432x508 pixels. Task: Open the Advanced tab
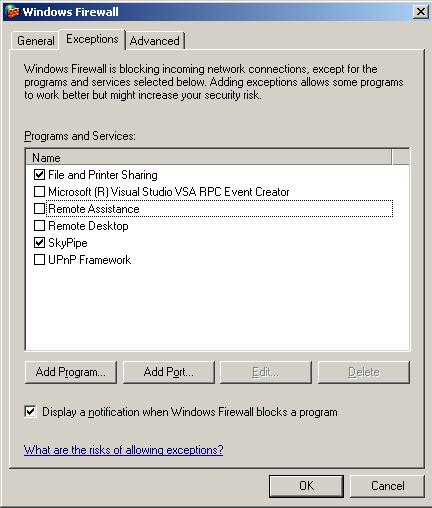point(155,41)
